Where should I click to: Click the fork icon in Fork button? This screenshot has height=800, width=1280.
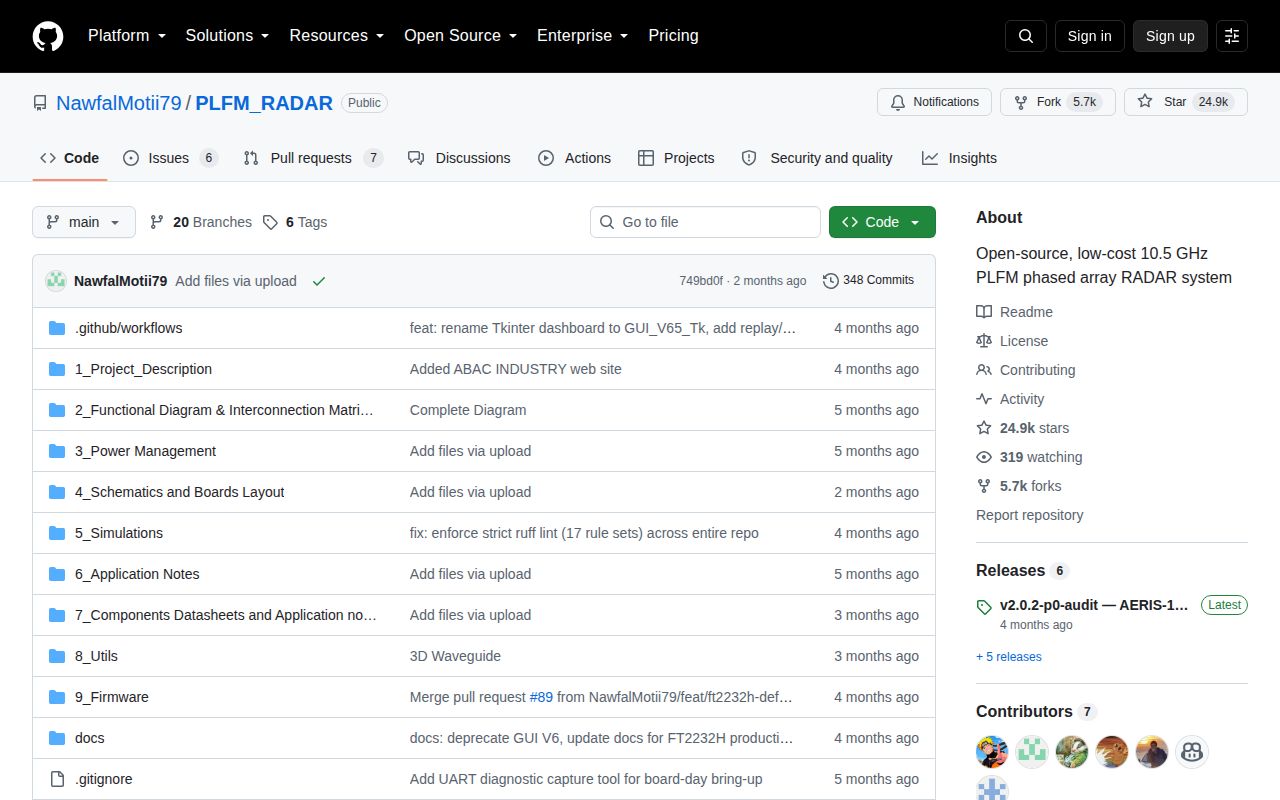pyautogui.click(x=1021, y=102)
